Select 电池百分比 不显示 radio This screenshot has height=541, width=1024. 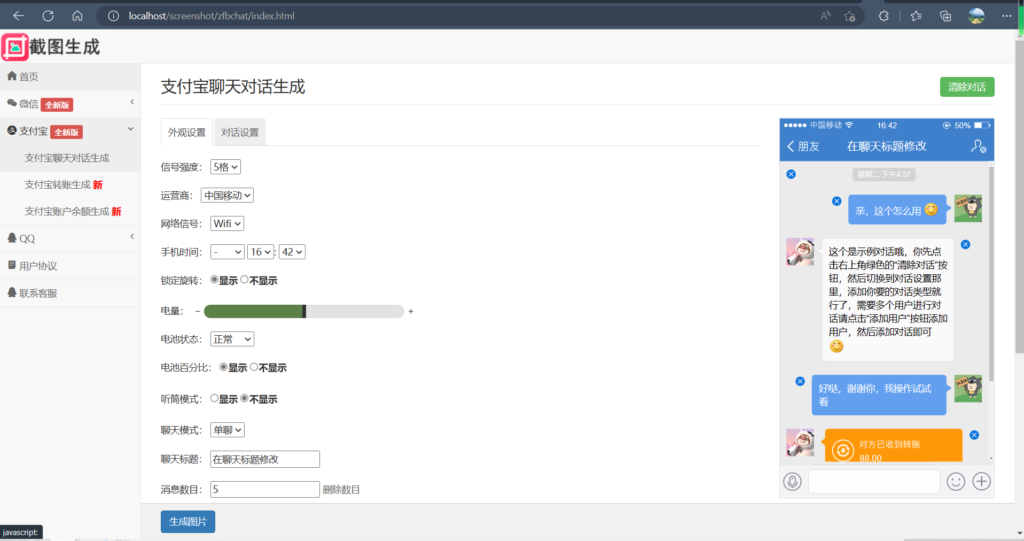pyautogui.click(x=254, y=367)
